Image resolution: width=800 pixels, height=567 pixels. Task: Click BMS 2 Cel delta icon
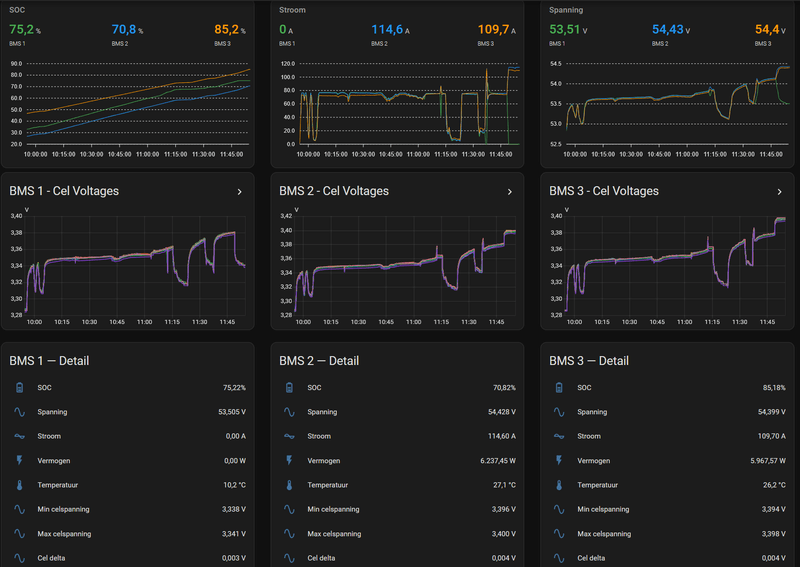pyautogui.click(x=289, y=558)
